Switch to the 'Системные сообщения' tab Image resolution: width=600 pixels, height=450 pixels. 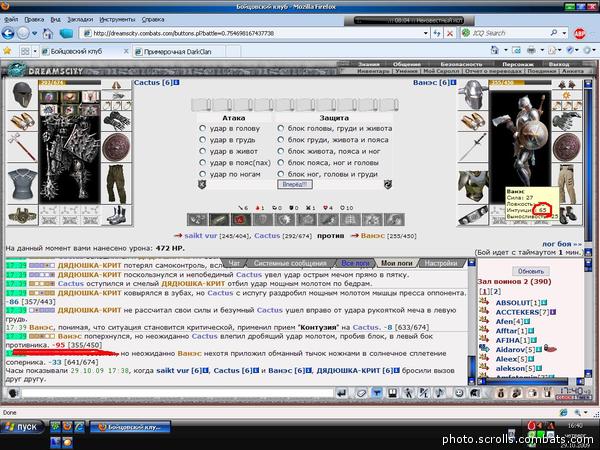point(290,263)
